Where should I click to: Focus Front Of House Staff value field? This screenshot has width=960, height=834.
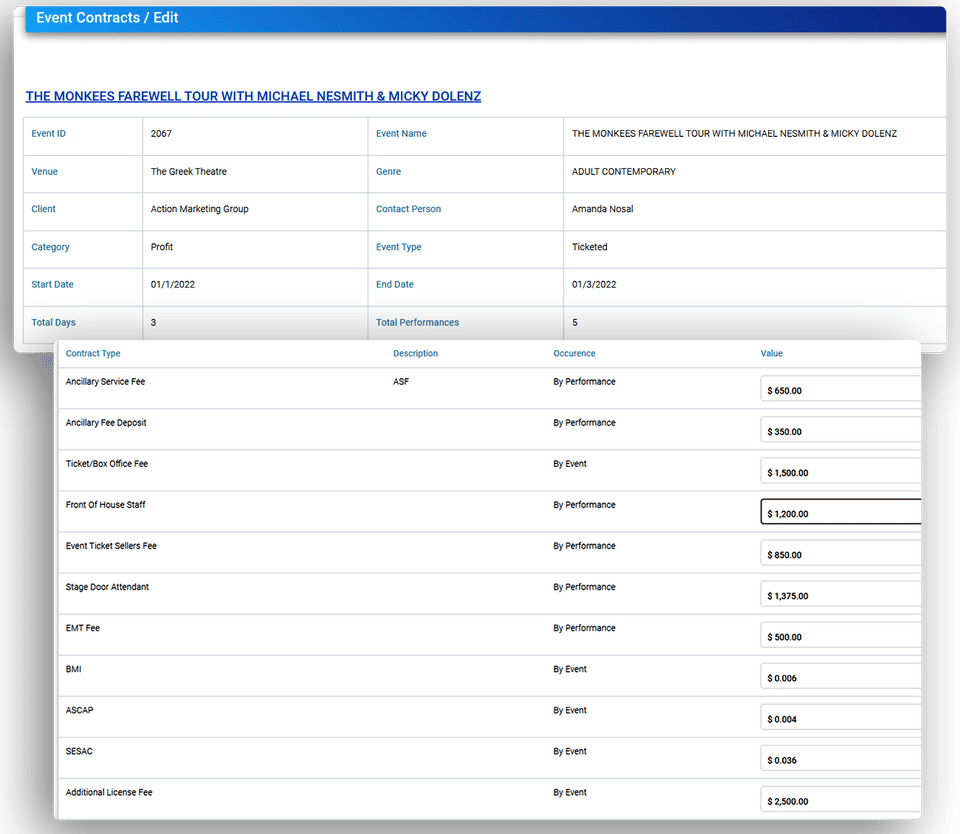pos(841,512)
